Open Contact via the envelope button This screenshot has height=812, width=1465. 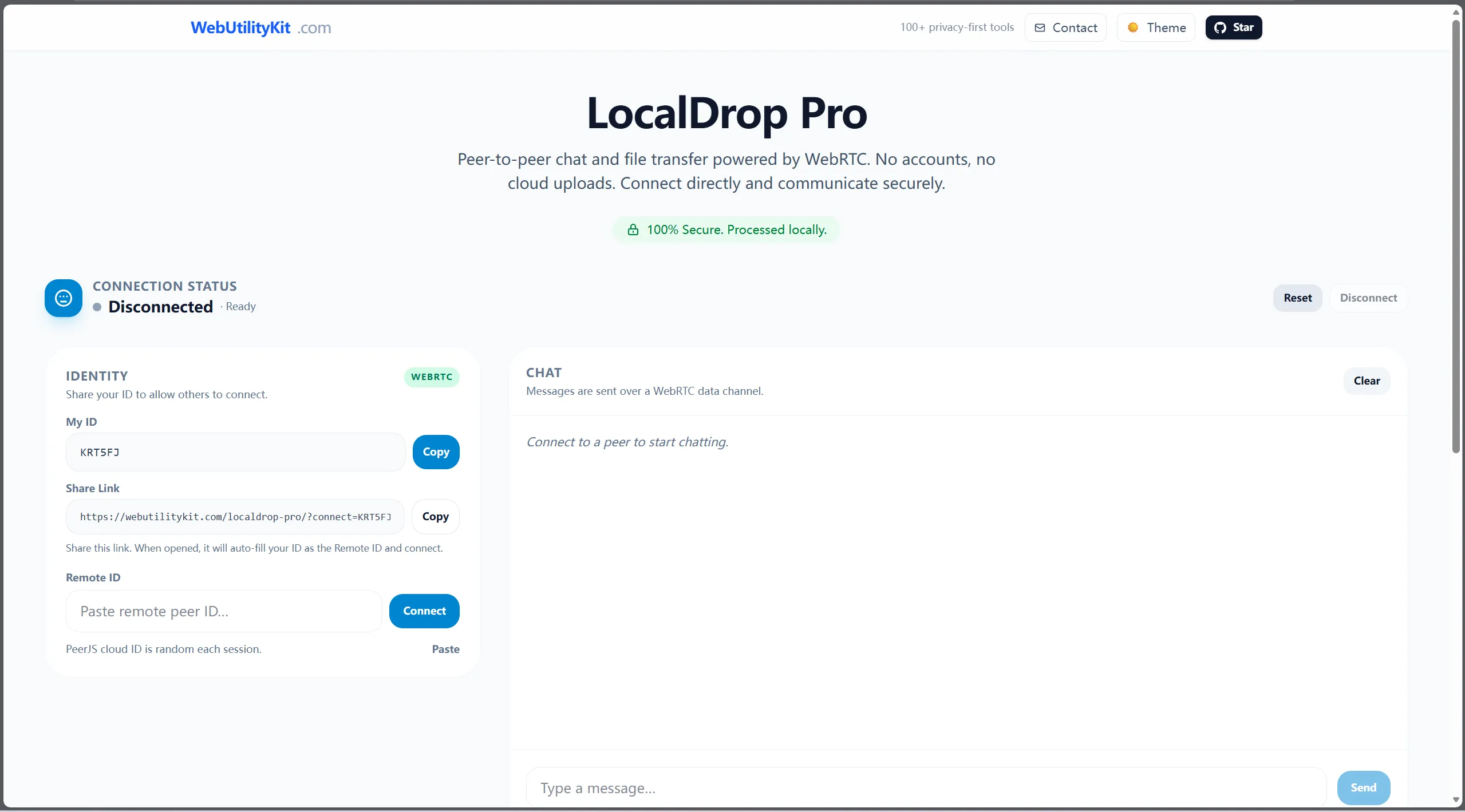pos(1065,27)
